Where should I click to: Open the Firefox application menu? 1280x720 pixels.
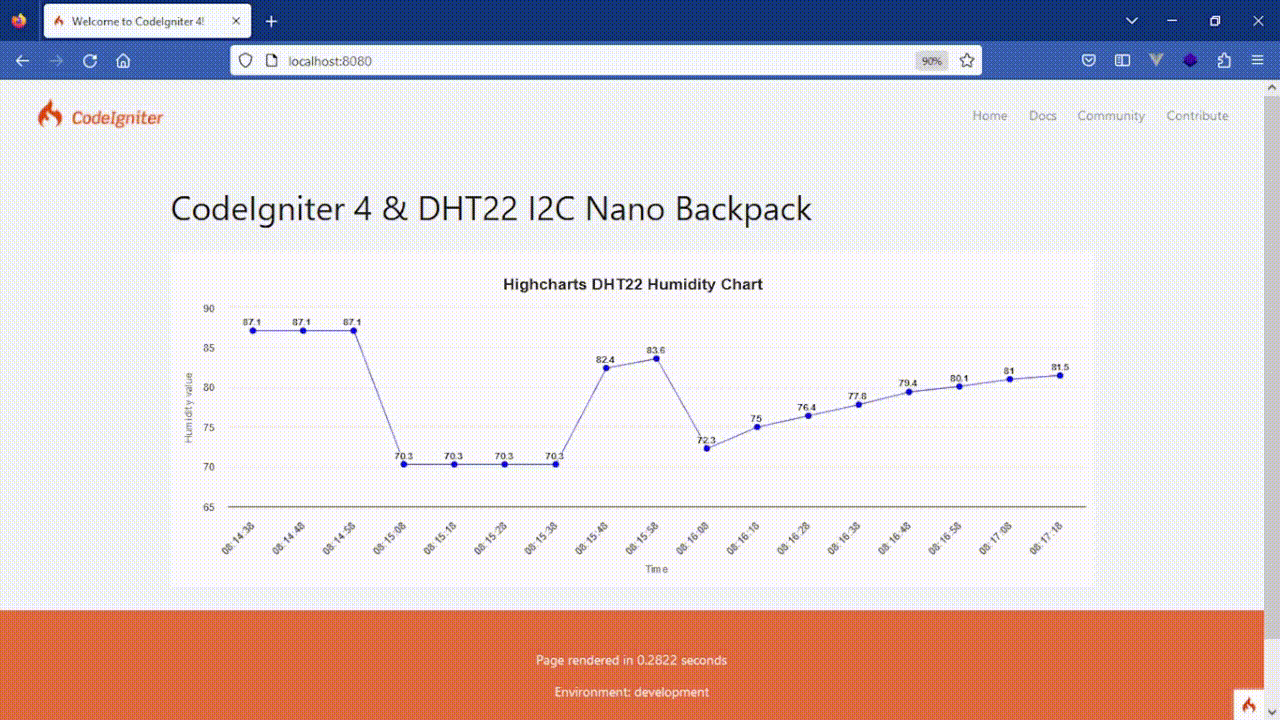pos(1258,60)
